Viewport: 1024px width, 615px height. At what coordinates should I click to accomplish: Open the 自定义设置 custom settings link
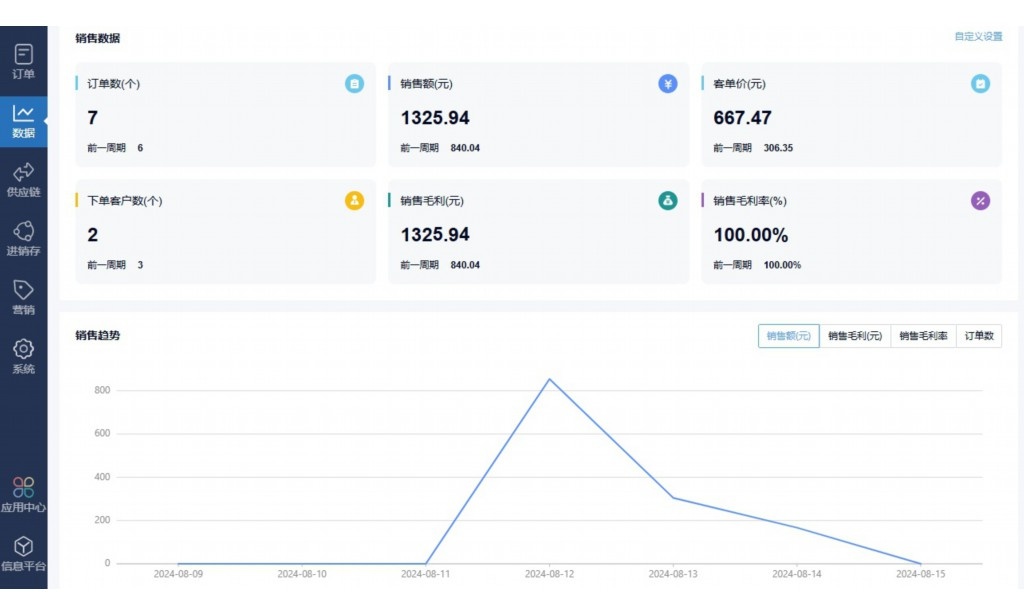coord(978,37)
